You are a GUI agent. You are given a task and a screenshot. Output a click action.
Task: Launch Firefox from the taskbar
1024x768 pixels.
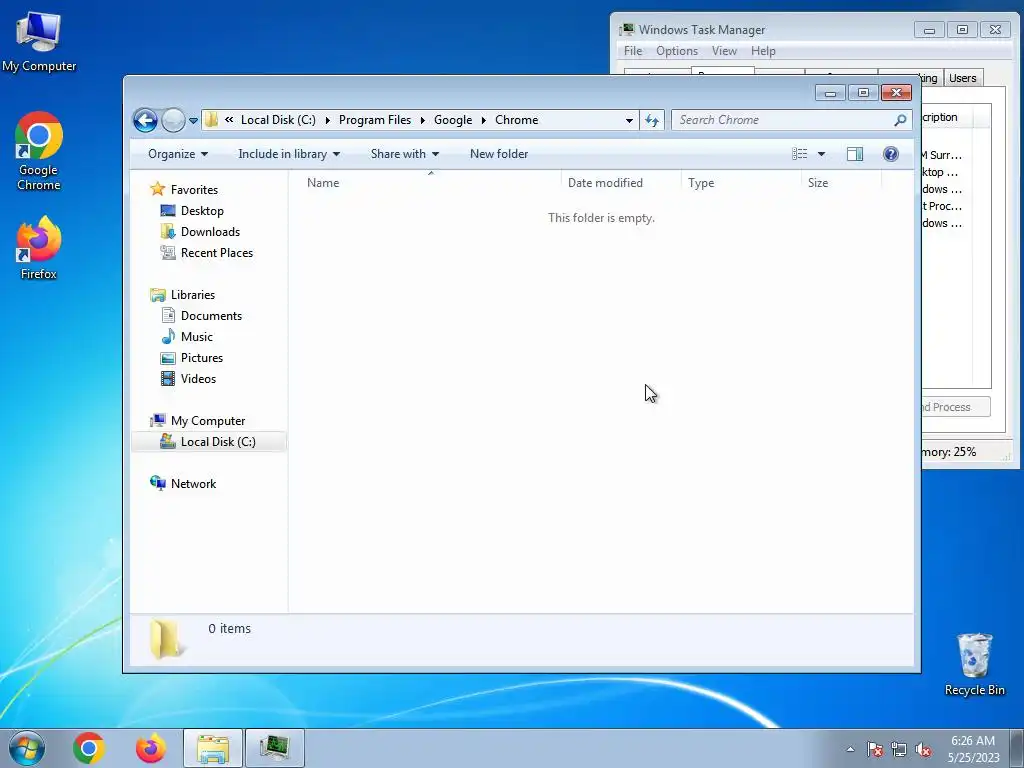tap(151, 748)
